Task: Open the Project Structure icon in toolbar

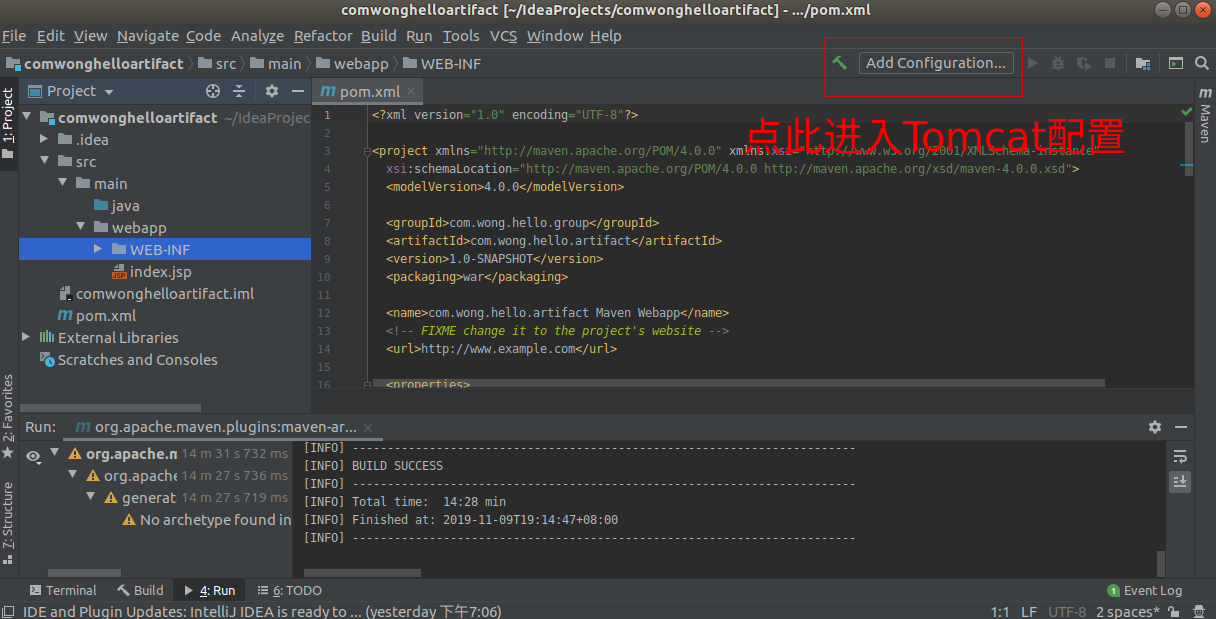Action: 1143,63
